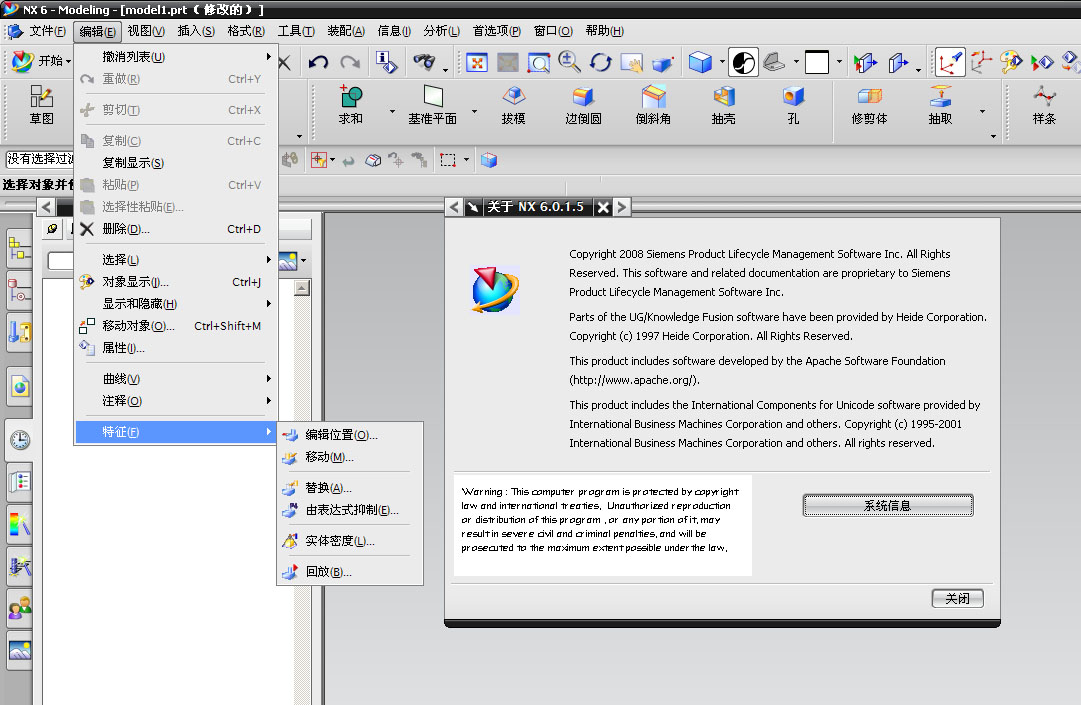The height and width of the screenshot is (705, 1081).
Task: Open the Assembly Navigator sidebar tab
Action: tap(19, 250)
